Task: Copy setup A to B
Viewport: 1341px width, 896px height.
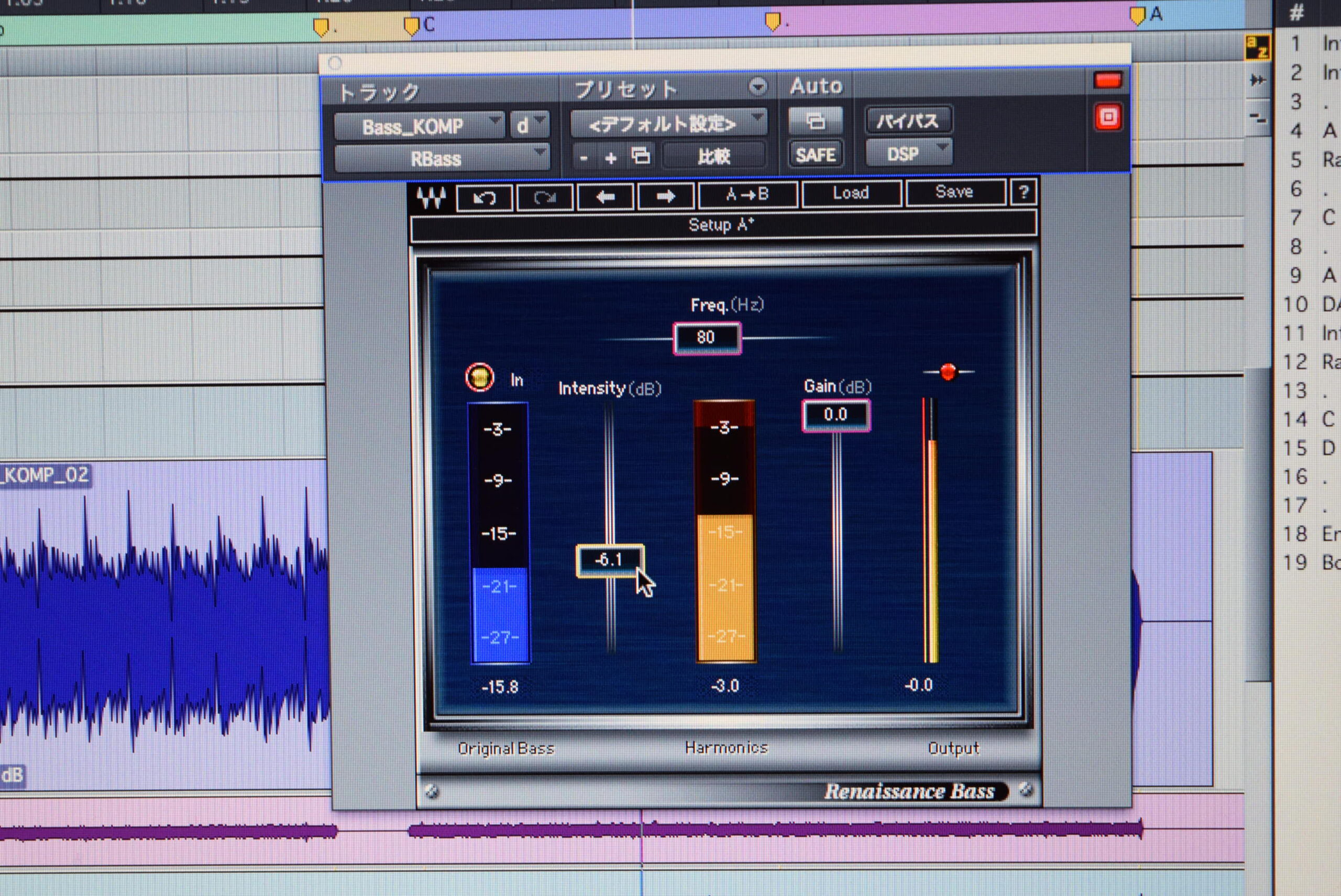Action: coord(747,195)
